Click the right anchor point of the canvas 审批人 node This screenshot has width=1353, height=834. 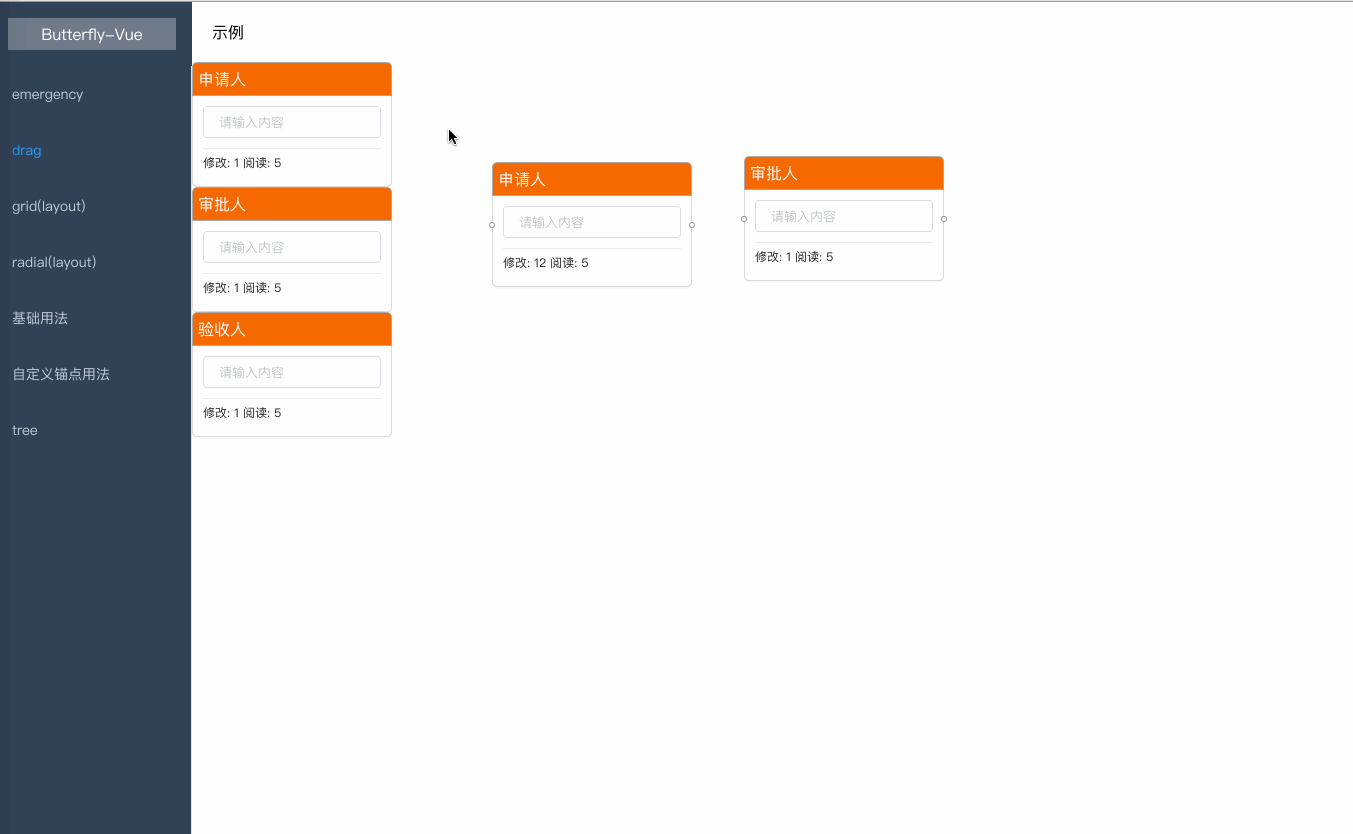(x=943, y=219)
